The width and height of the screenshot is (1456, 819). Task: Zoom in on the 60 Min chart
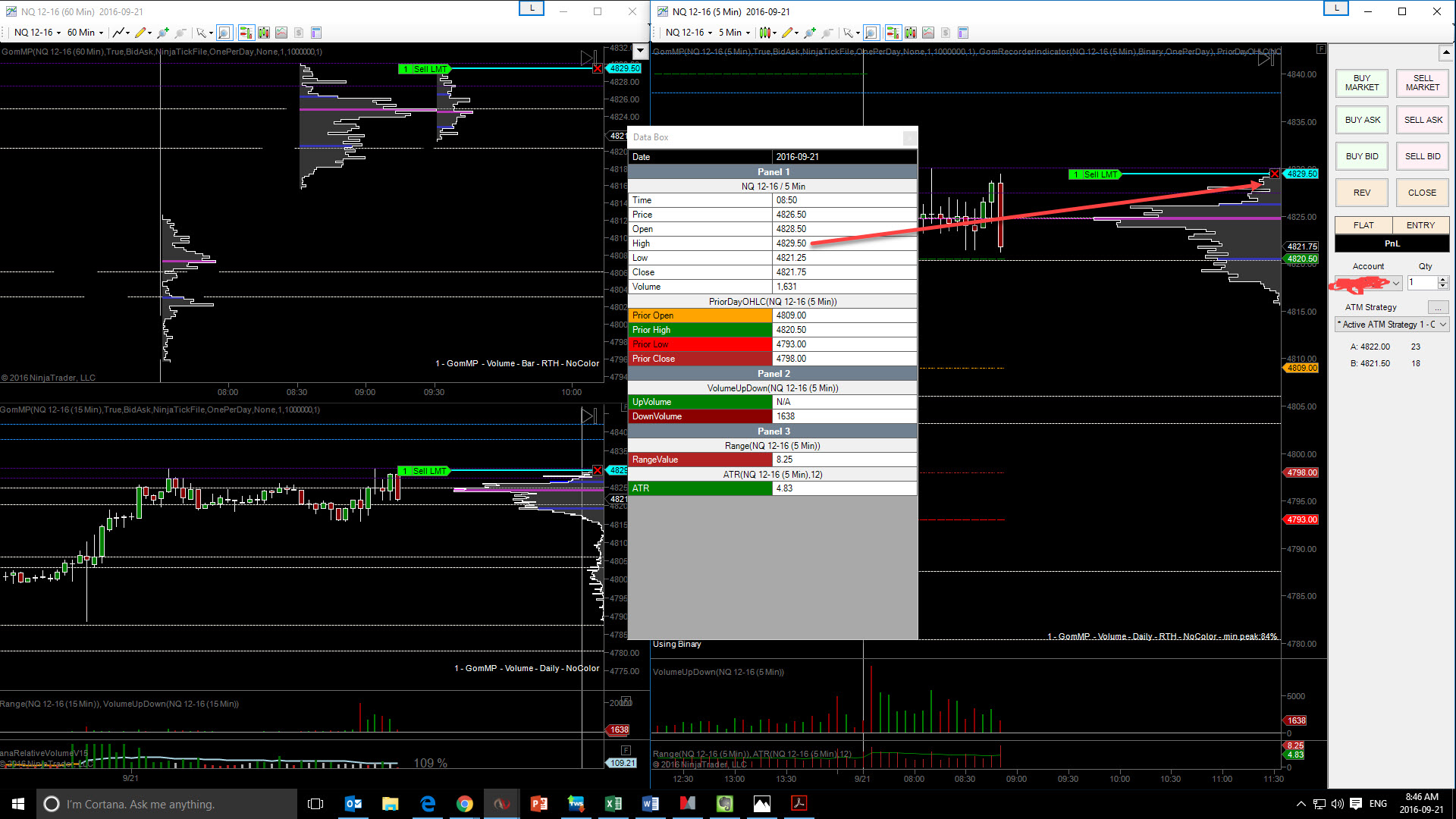click(x=162, y=33)
